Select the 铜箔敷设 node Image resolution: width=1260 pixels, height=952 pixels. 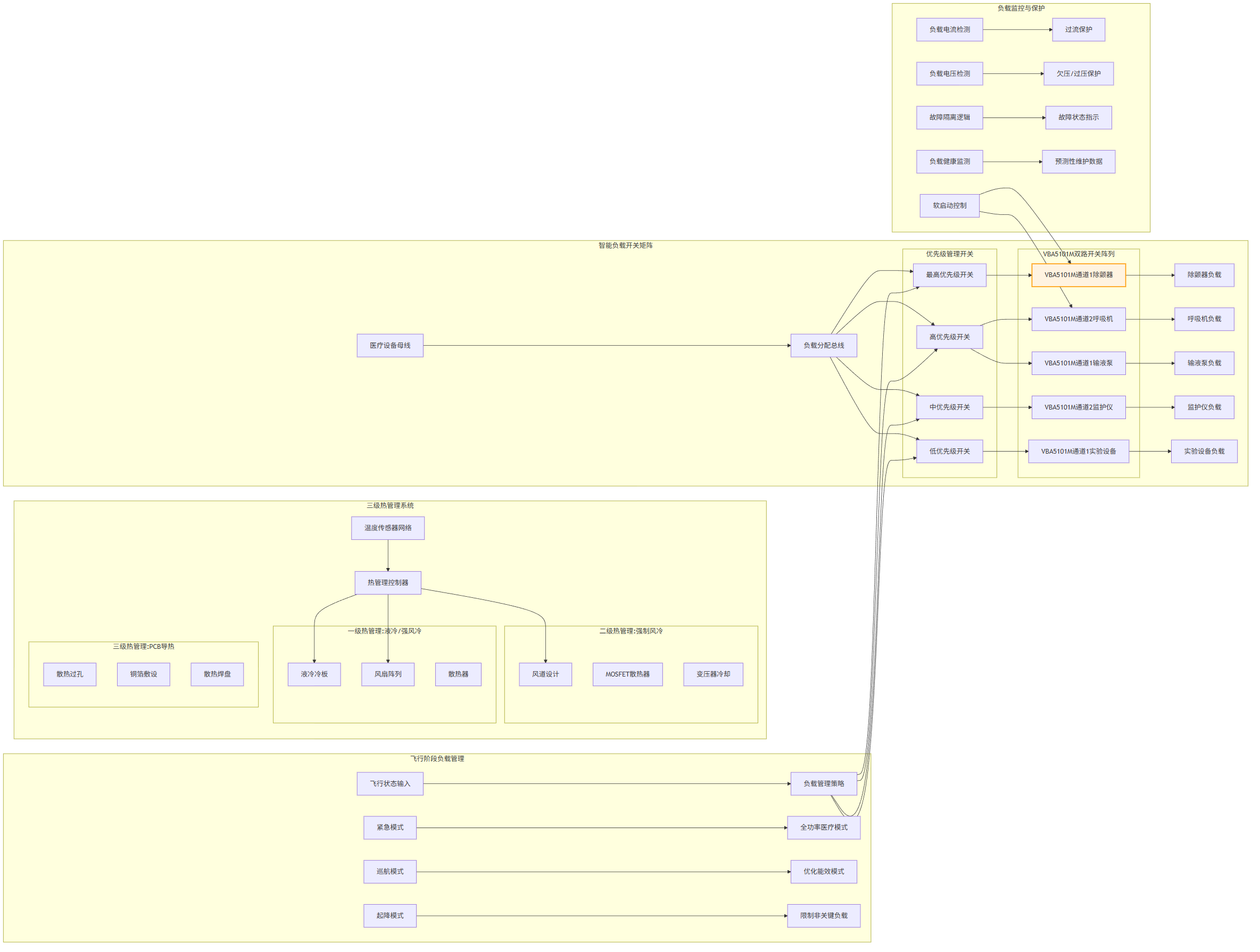pyautogui.click(x=144, y=674)
